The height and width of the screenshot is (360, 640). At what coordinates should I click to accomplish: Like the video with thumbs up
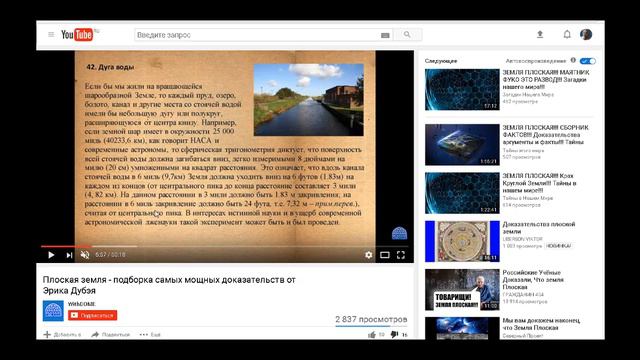(371, 335)
